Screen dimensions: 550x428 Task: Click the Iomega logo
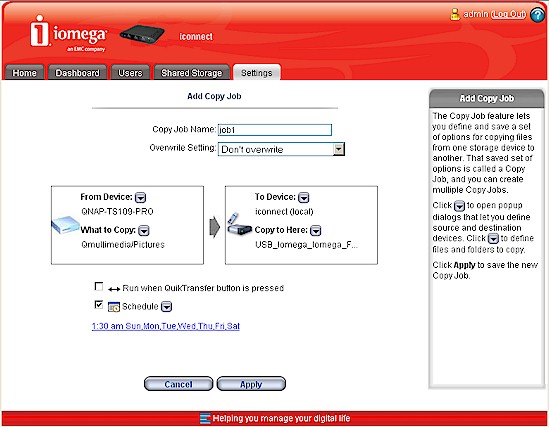(68, 33)
